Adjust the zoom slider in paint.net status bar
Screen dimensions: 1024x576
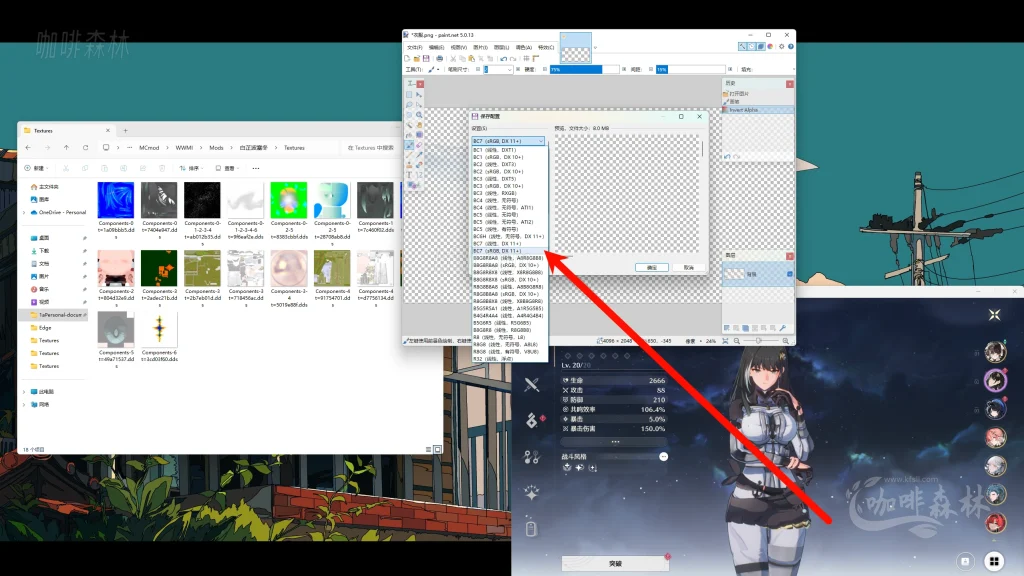click(759, 341)
